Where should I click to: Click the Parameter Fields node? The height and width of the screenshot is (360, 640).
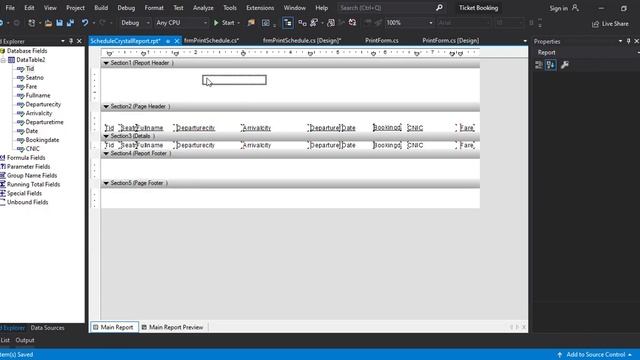click(28, 167)
